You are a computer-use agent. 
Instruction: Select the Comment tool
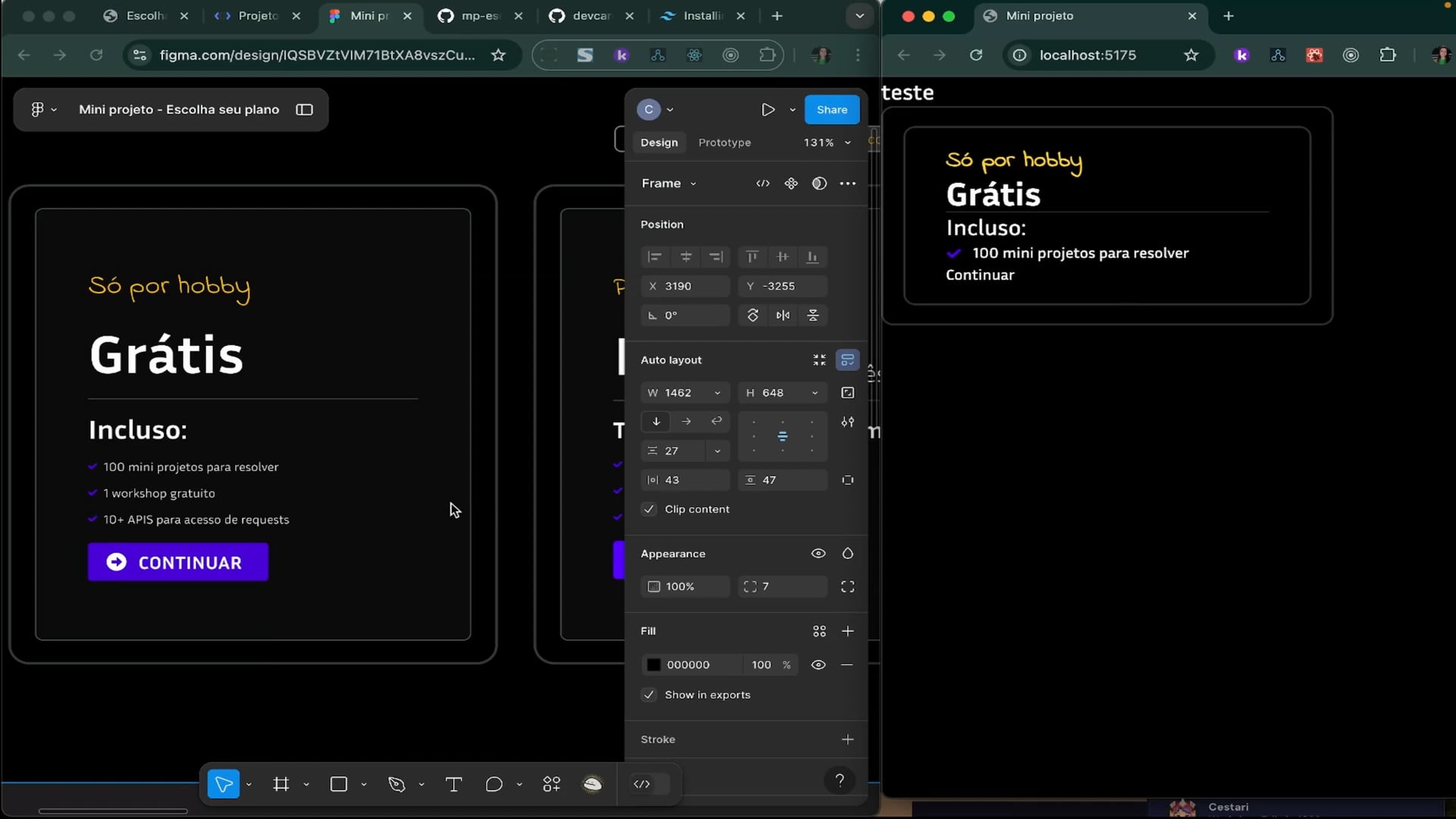click(494, 784)
